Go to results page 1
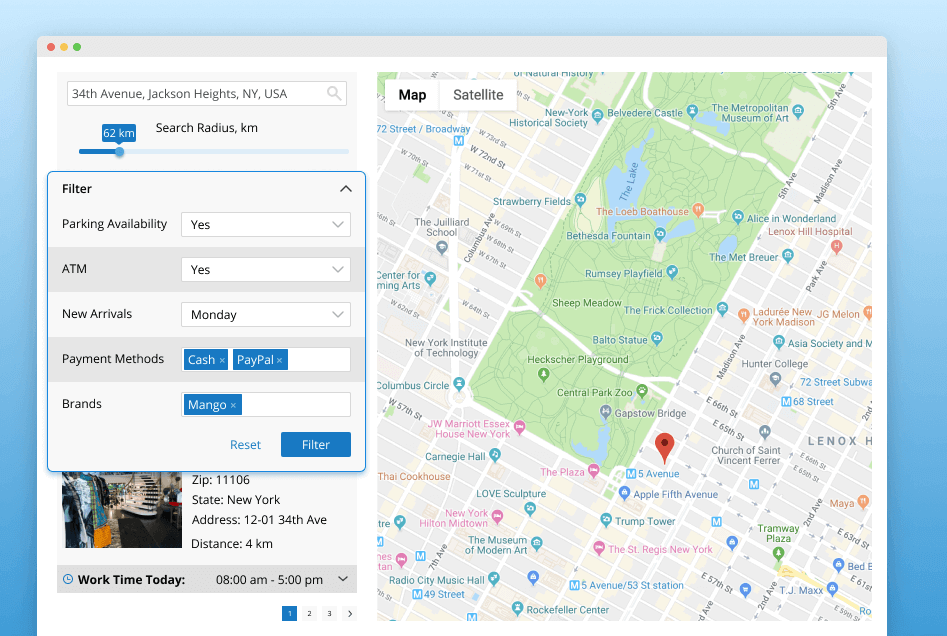Screen dimensions: 947x636 (x=289, y=613)
